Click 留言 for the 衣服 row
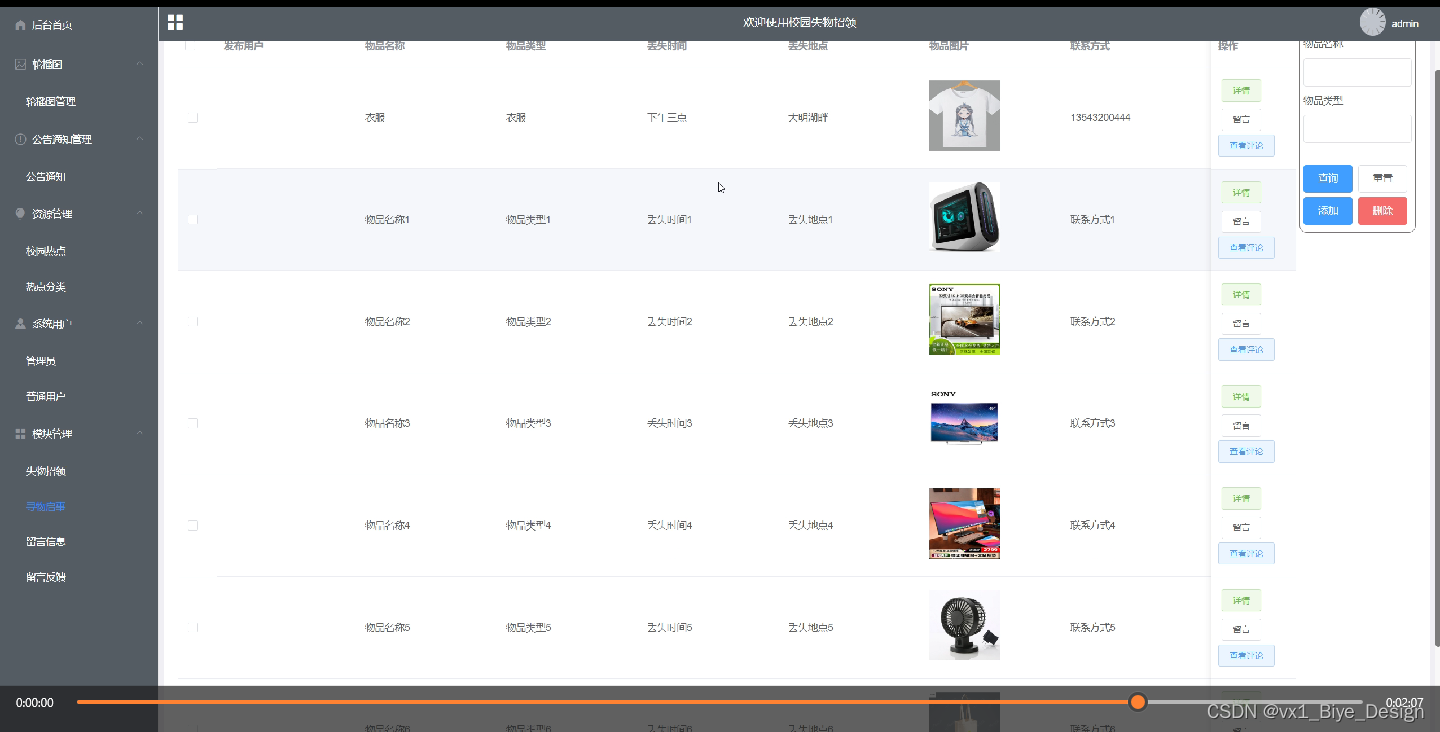The width and height of the screenshot is (1440, 732). (1241, 119)
